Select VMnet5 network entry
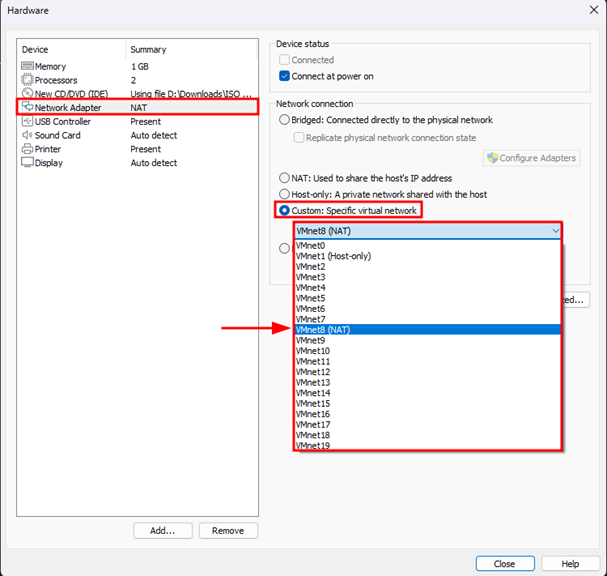Image resolution: width=607 pixels, height=576 pixels. click(x=428, y=298)
